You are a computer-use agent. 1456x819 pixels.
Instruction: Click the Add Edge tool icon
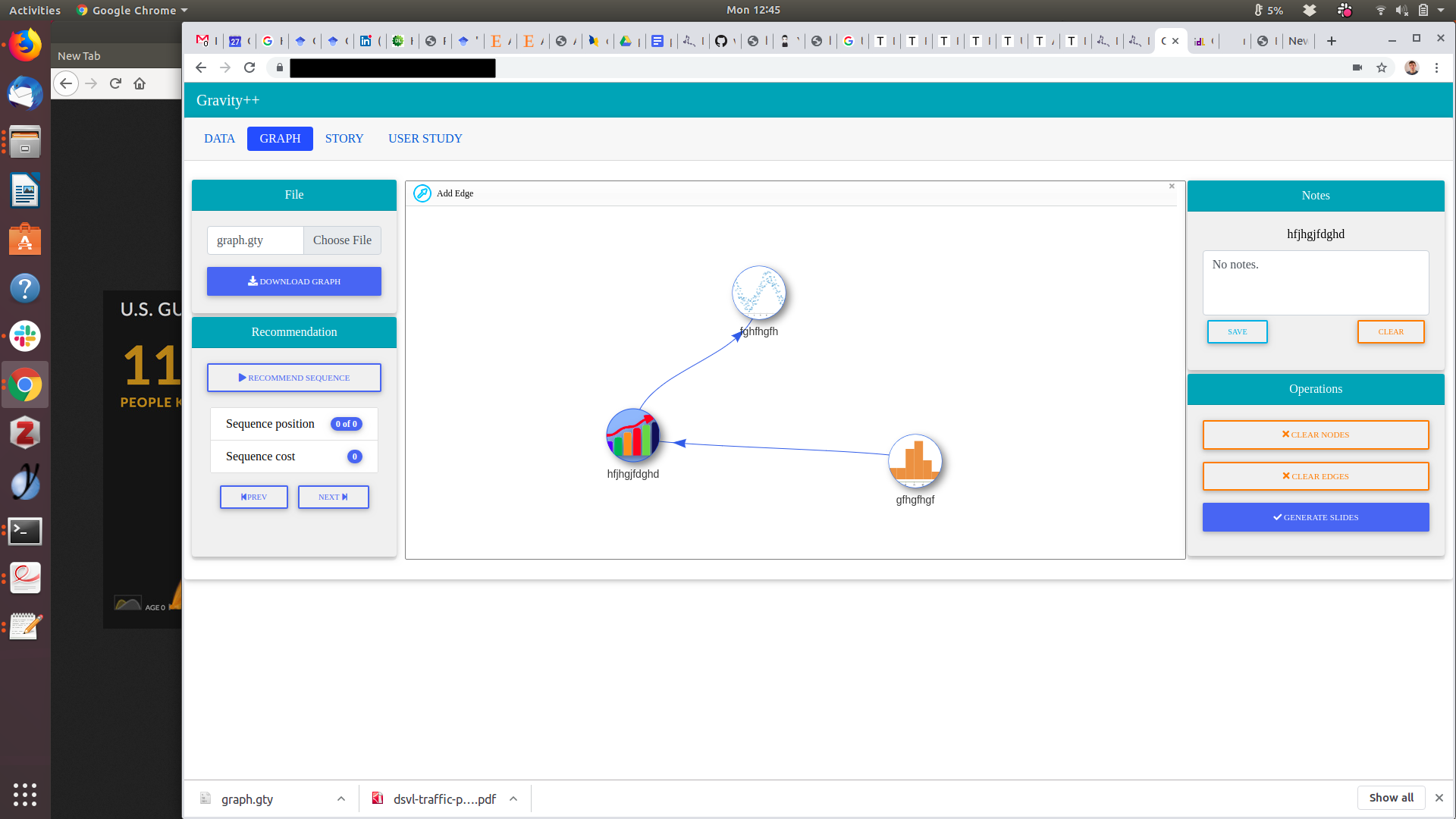[422, 193]
